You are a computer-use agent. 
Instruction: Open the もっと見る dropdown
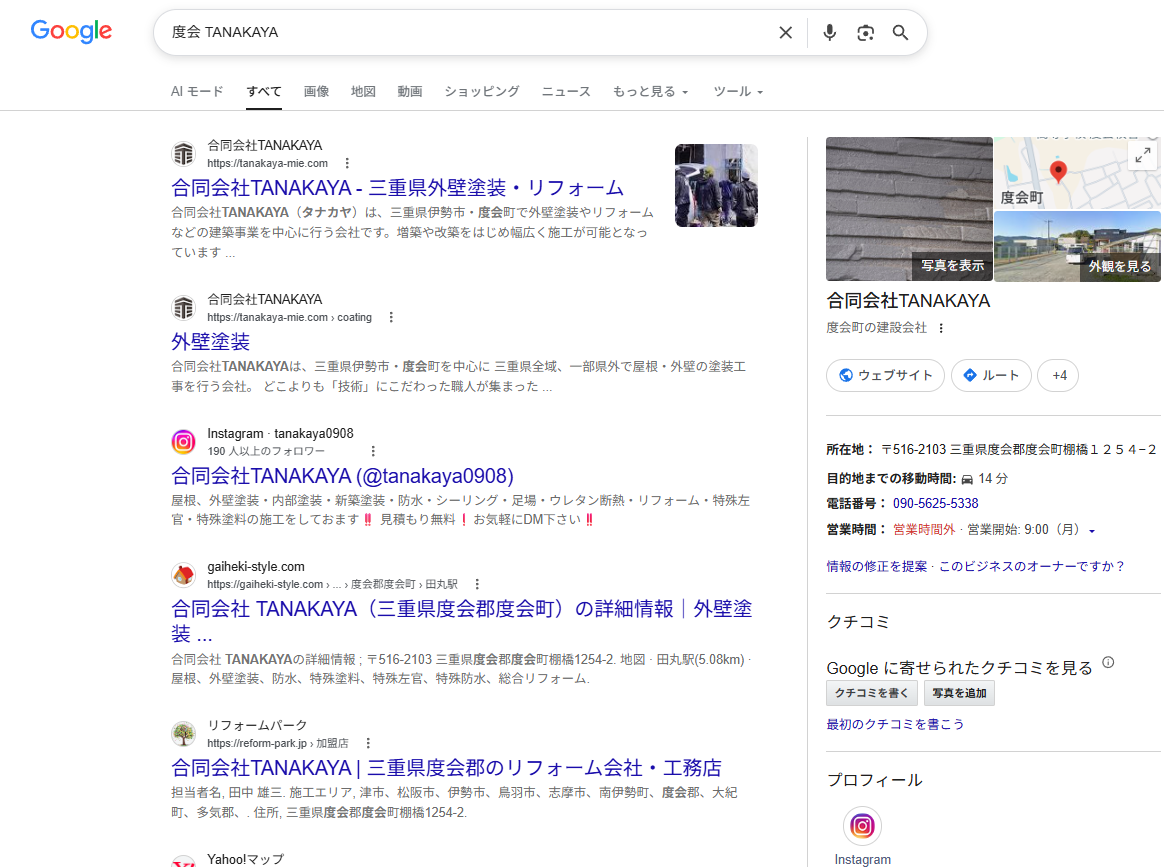point(650,91)
